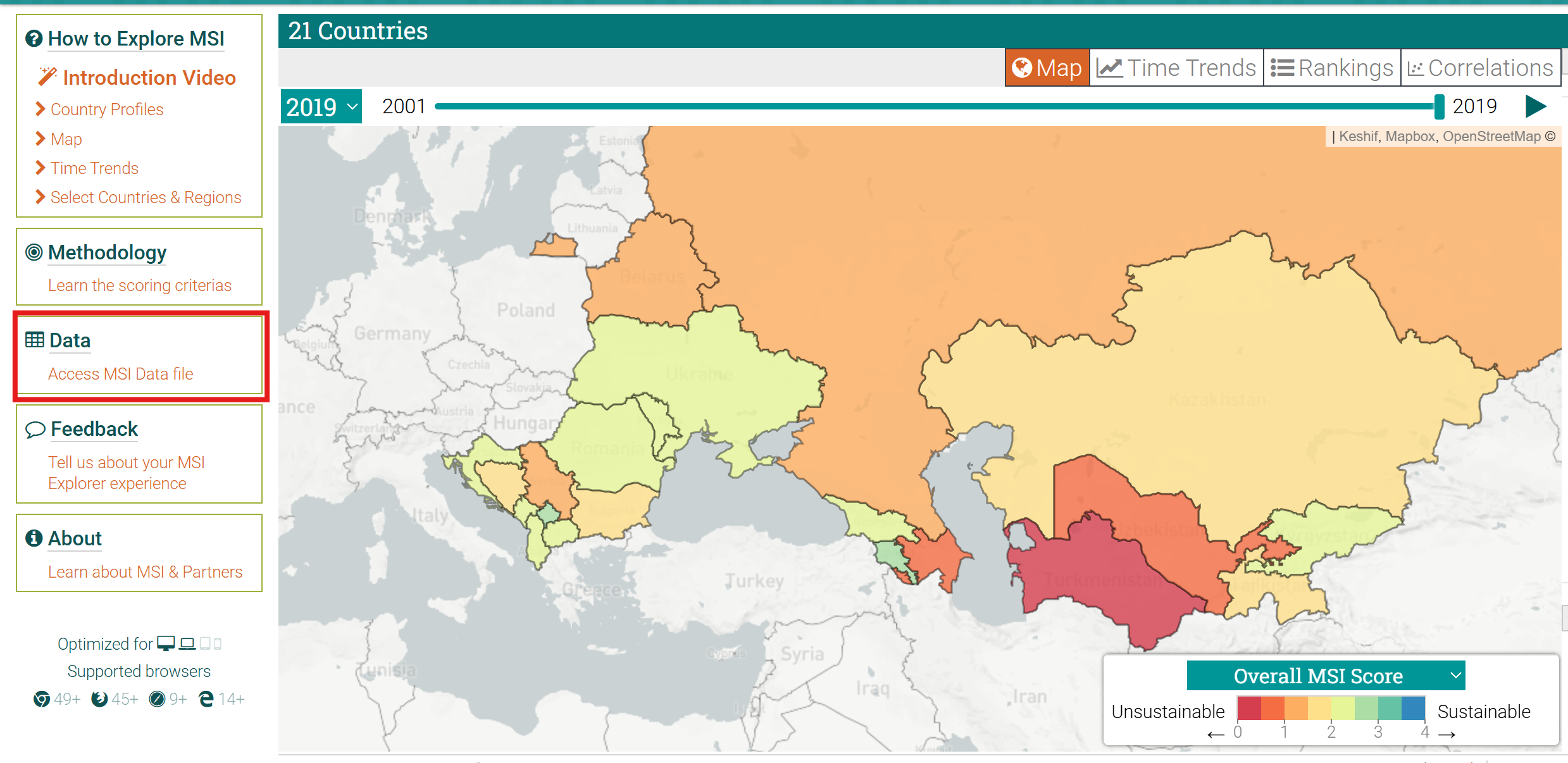The height and width of the screenshot is (763, 1568).
Task: Open the 2019 year dropdown
Action: (321, 107)
